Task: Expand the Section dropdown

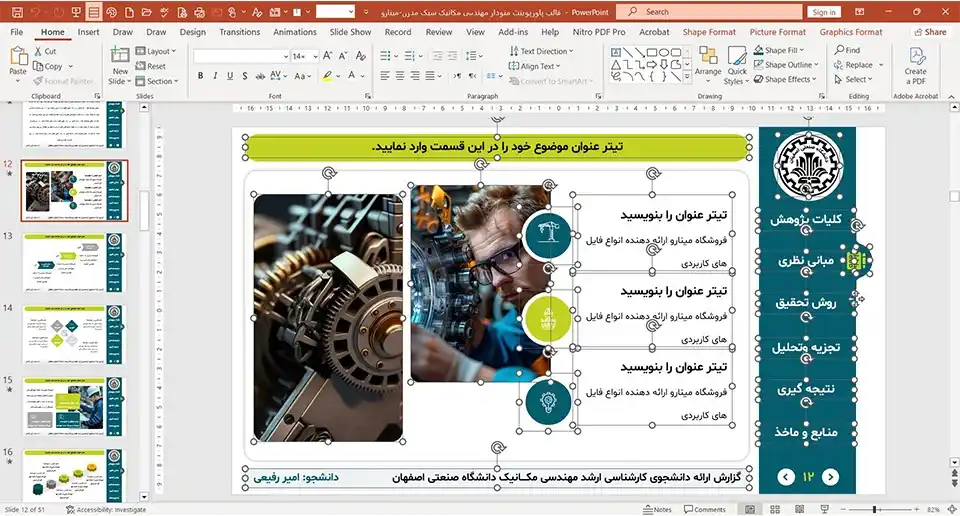Action: tap(157, 81)
